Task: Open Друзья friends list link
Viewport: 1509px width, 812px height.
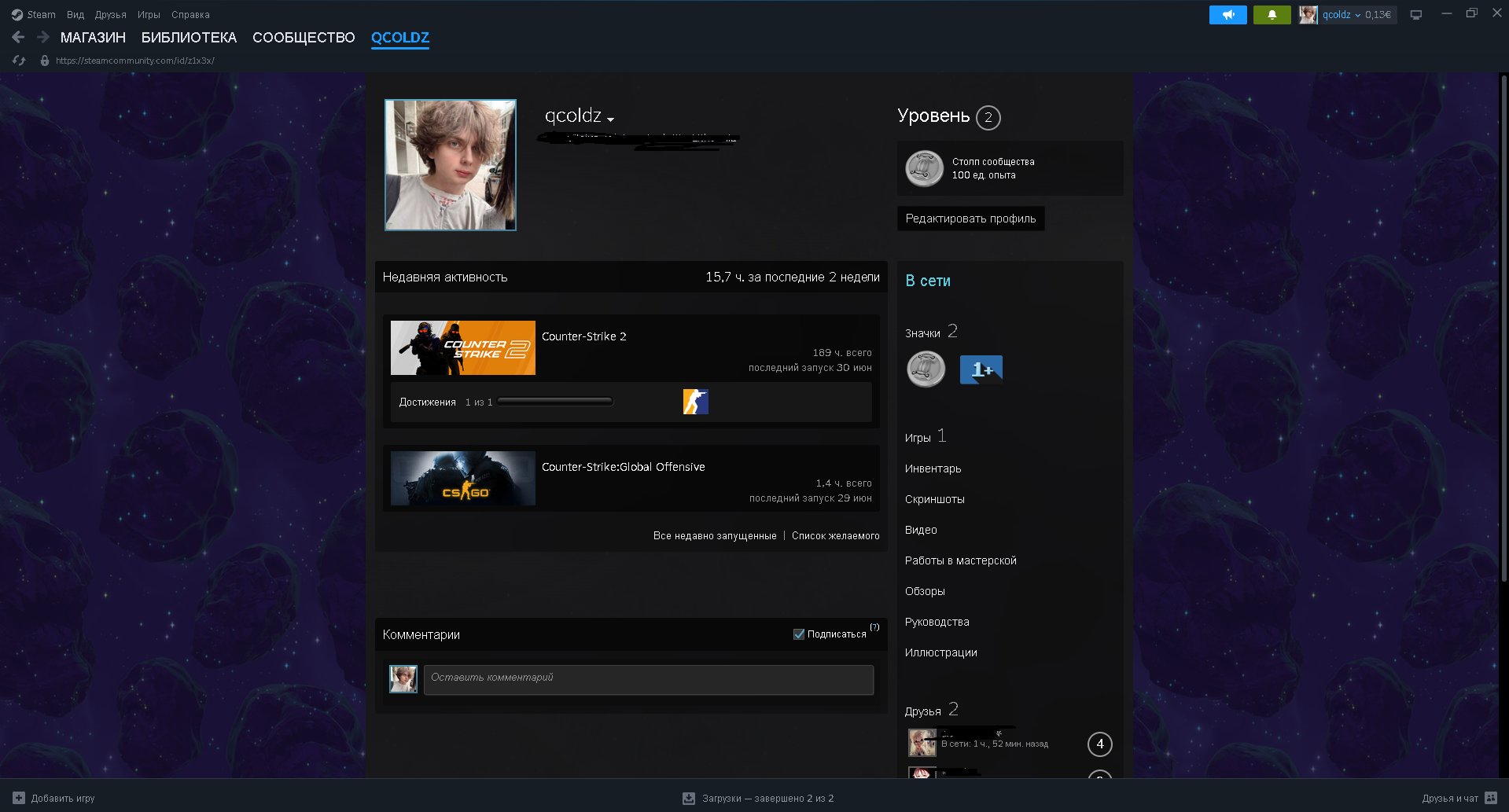Action: (923, 711)
